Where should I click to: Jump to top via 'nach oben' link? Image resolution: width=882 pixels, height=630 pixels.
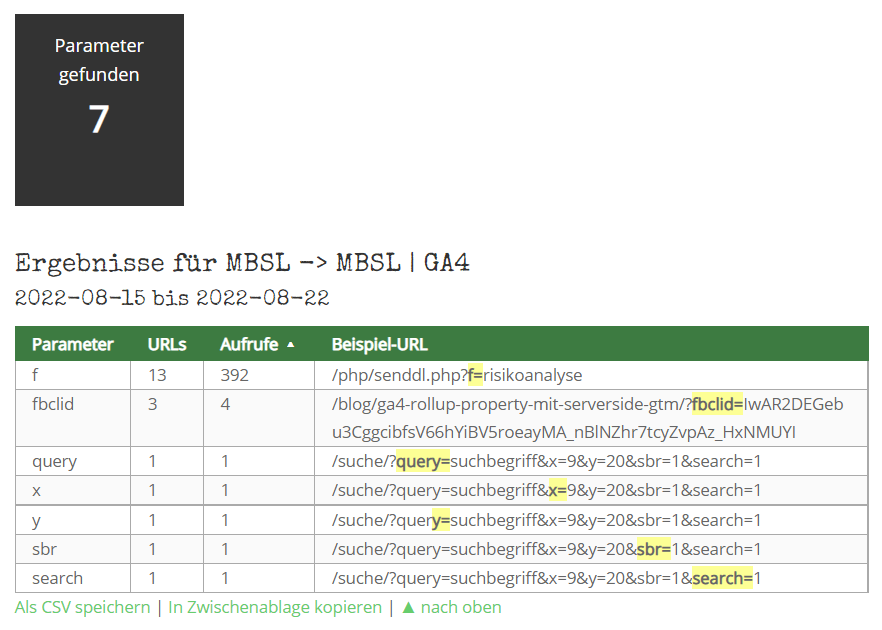click(x=451, y=607)
